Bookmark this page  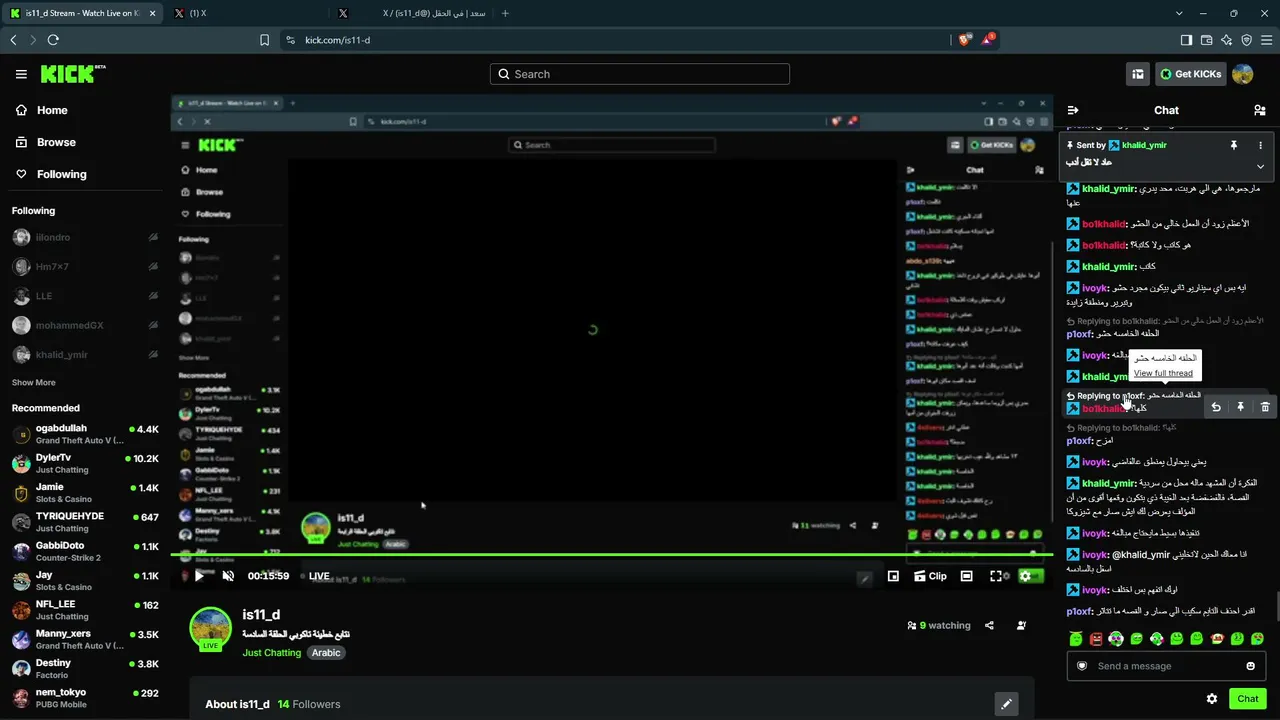click(264, 40)
